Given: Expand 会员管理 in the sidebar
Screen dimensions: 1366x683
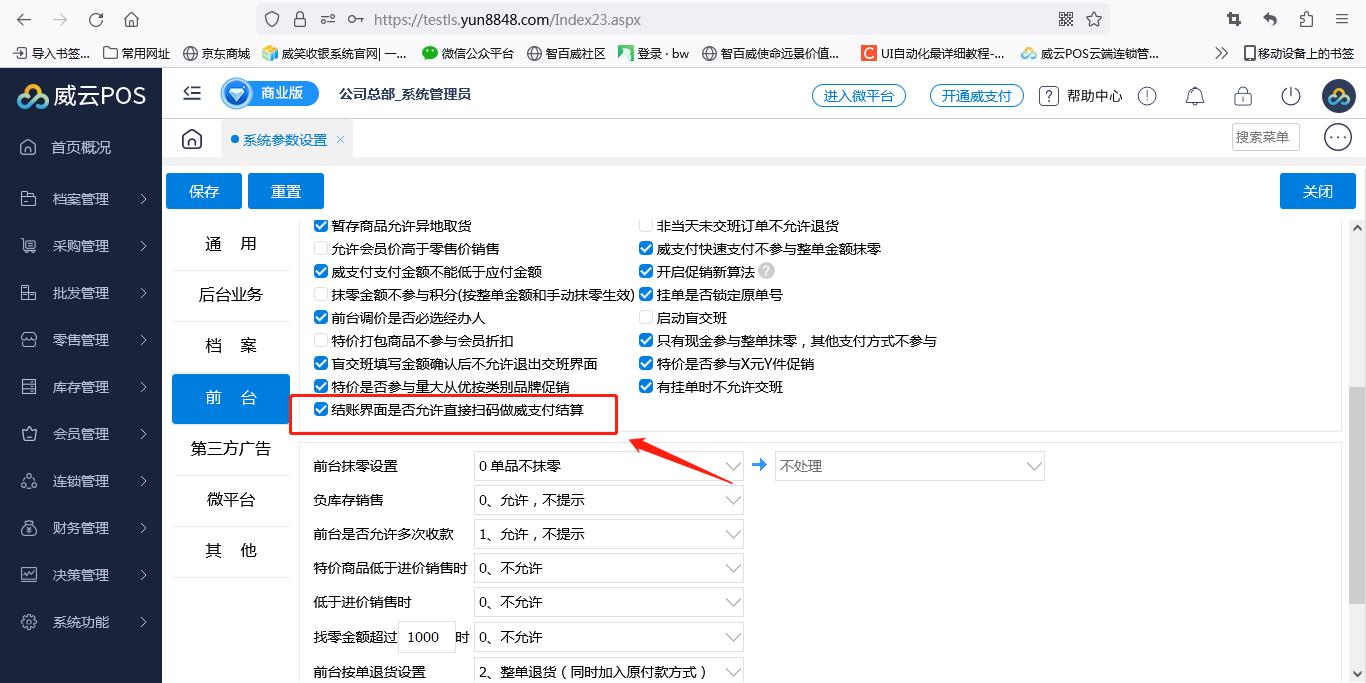Looking at the screenshot, I should (81, 434).
